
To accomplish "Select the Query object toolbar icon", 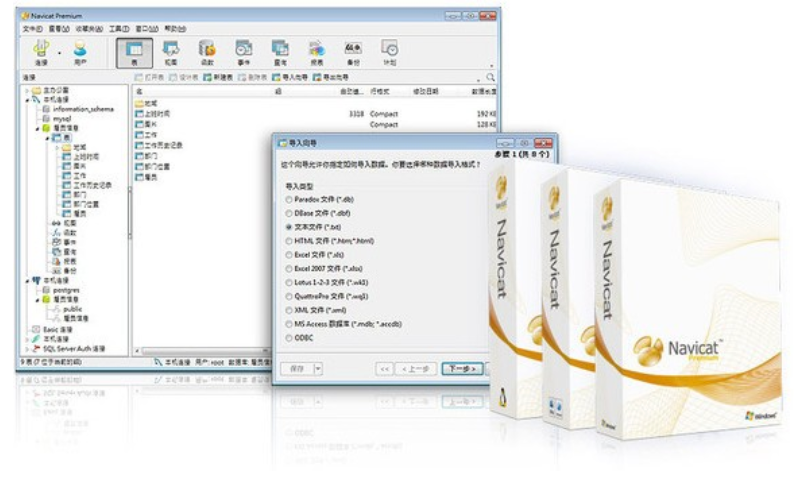I will click(x=280, y=53).
